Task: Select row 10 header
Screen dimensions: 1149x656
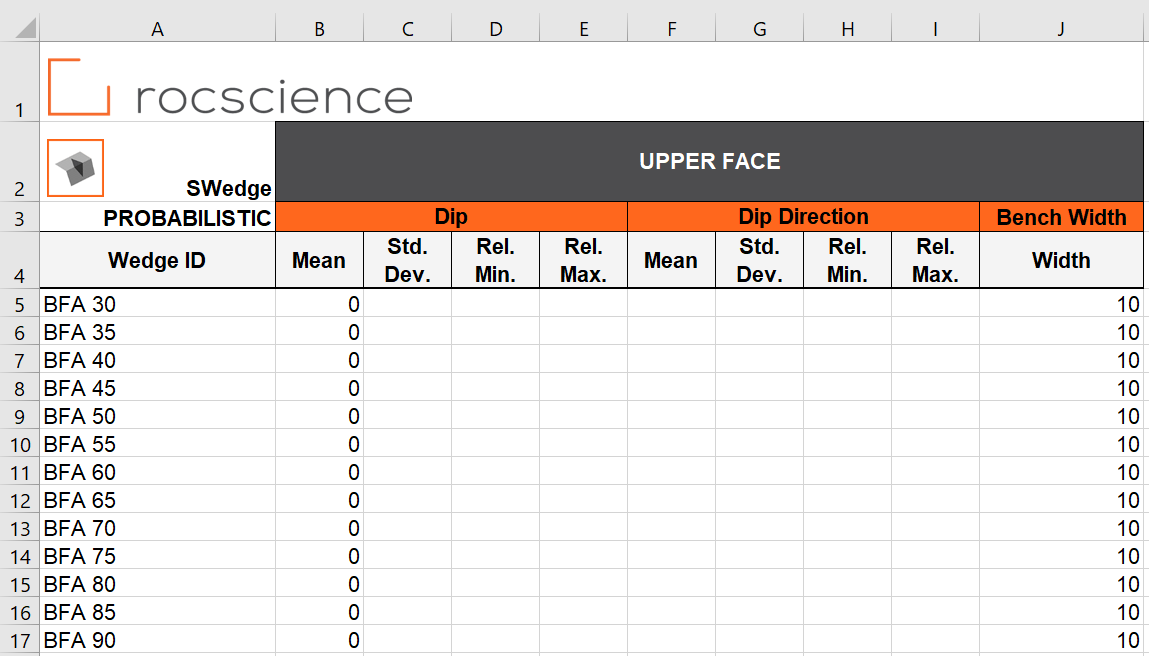Action: coord(20,443)
